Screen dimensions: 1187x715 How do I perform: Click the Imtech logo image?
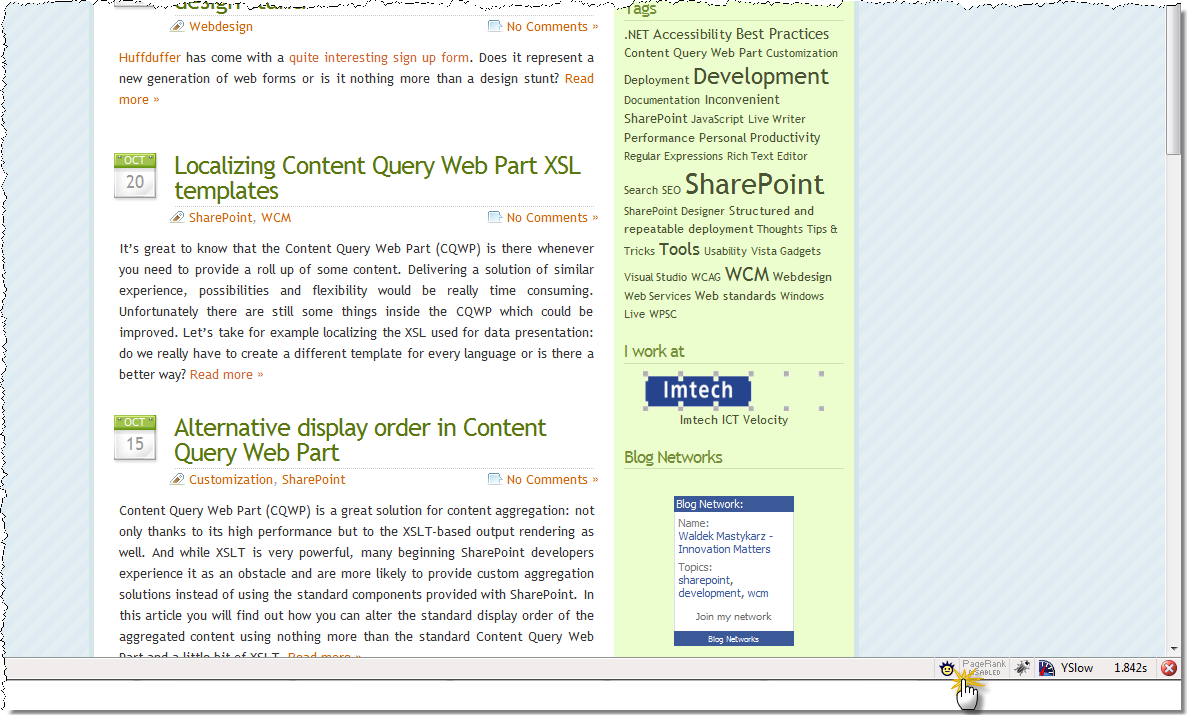point(698,390)
